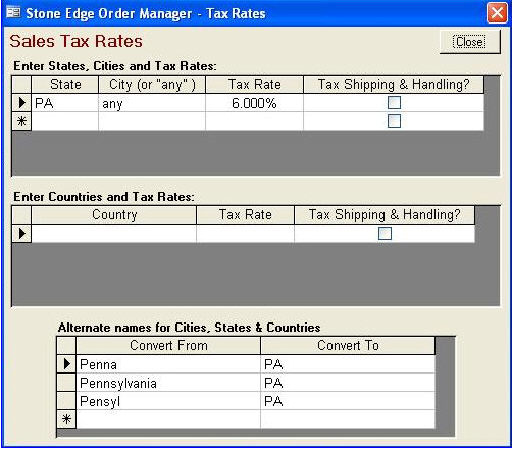Toggle Tax Shipping checkbox in Countries grid

pyautogui.click(x=385, y=233)
